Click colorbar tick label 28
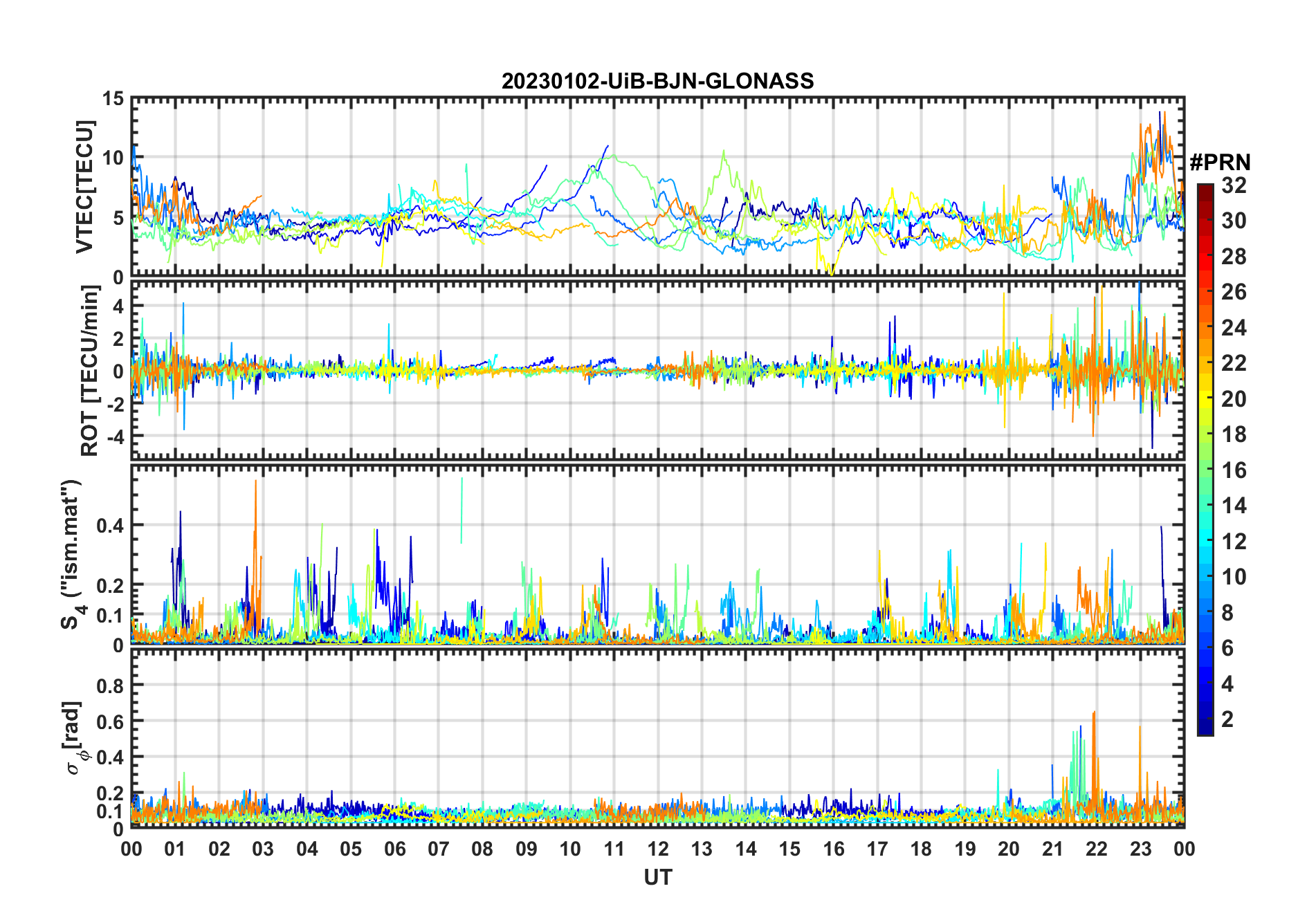The height and width of the screenshot is (920, 1316). tap(1234, 256)
